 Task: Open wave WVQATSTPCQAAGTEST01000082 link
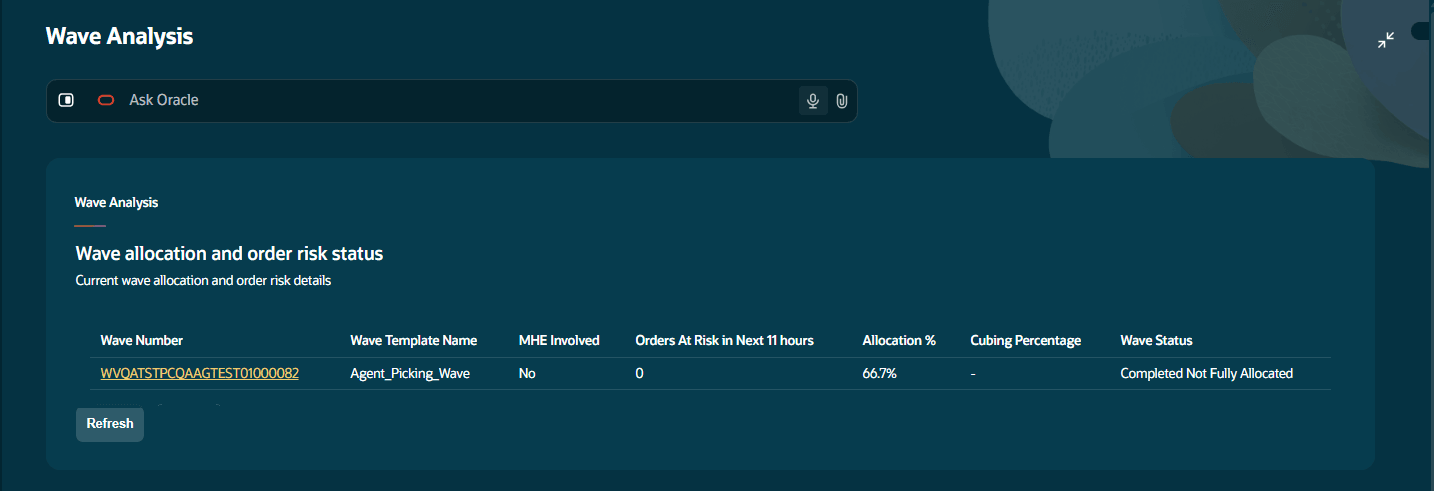point(199,373)
